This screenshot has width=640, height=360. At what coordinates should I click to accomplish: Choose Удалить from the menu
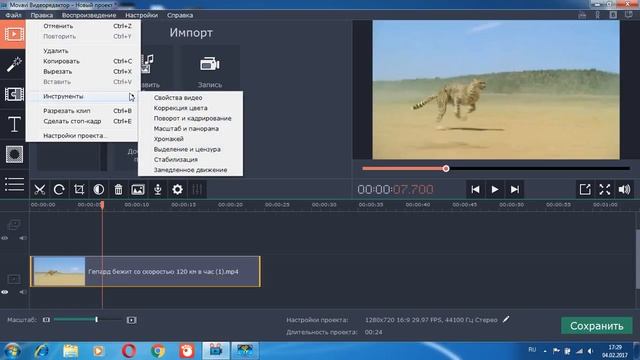click(83, 51)
